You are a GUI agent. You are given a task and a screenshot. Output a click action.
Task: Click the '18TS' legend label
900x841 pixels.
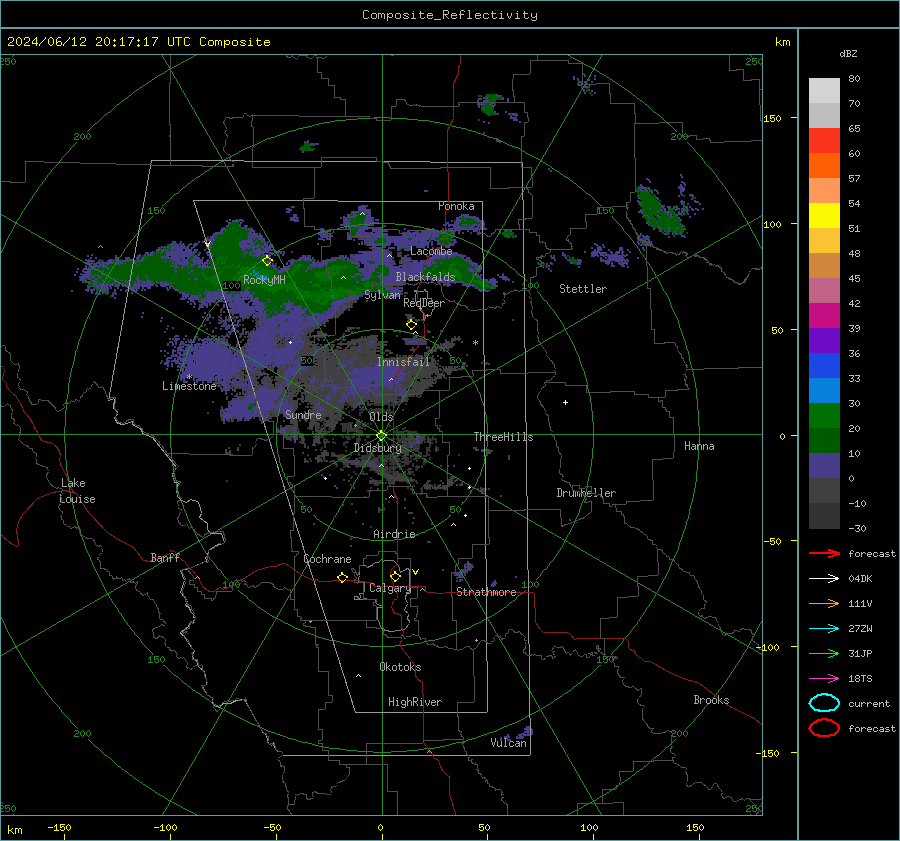pyautogui.click(x=860, y=679)
